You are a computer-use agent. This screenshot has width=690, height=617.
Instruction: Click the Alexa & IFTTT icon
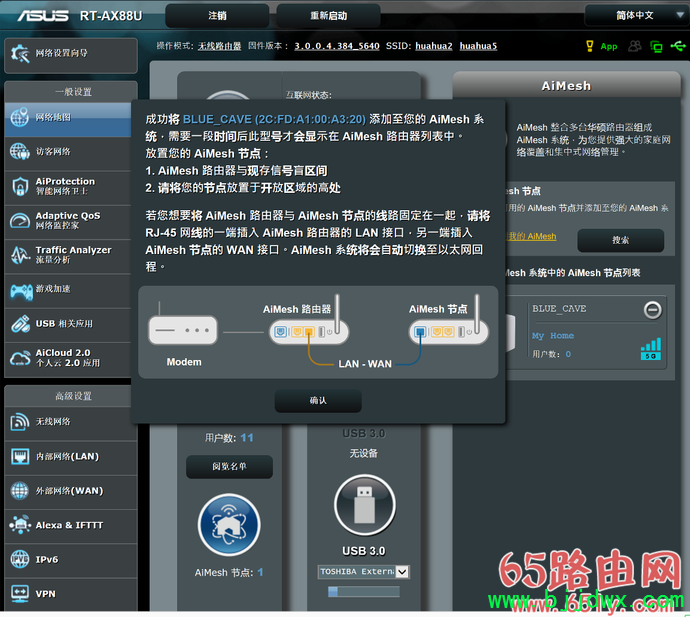[x=20, y=525]
